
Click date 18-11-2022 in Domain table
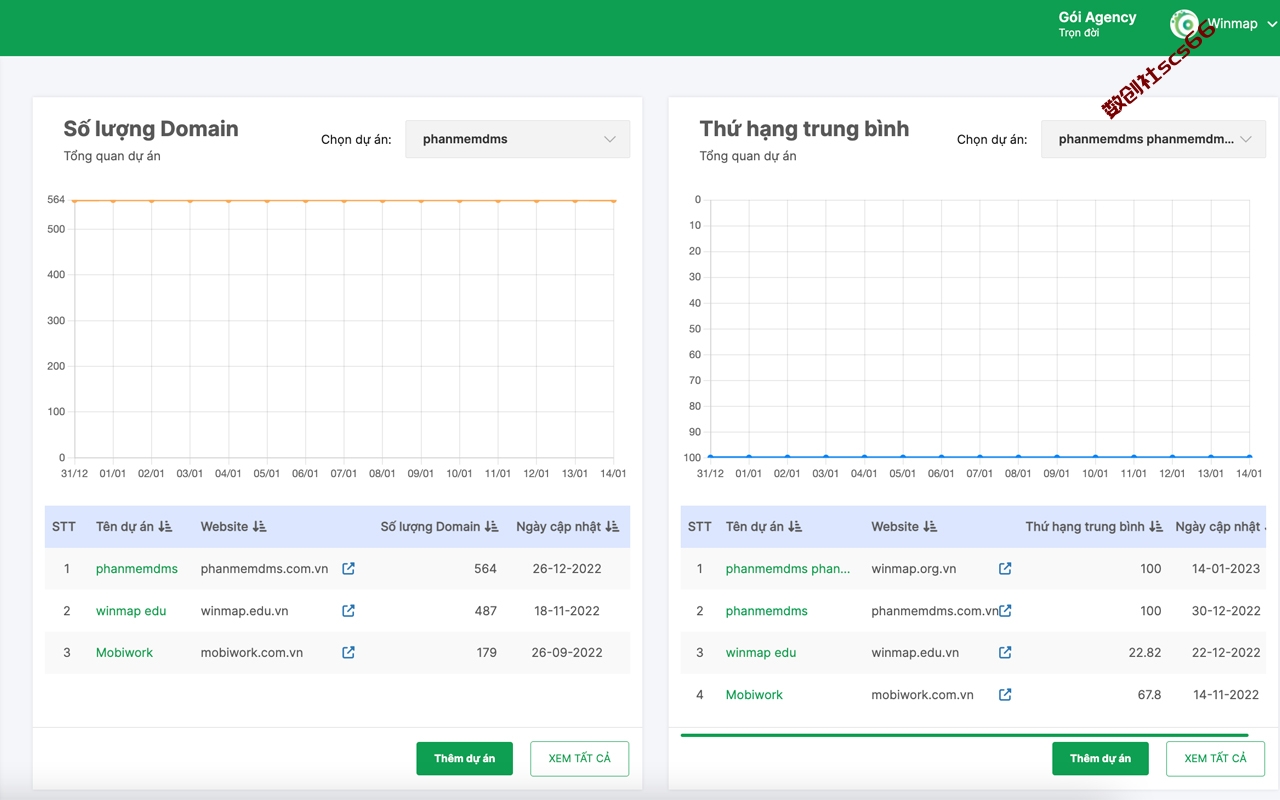(566, 610)
